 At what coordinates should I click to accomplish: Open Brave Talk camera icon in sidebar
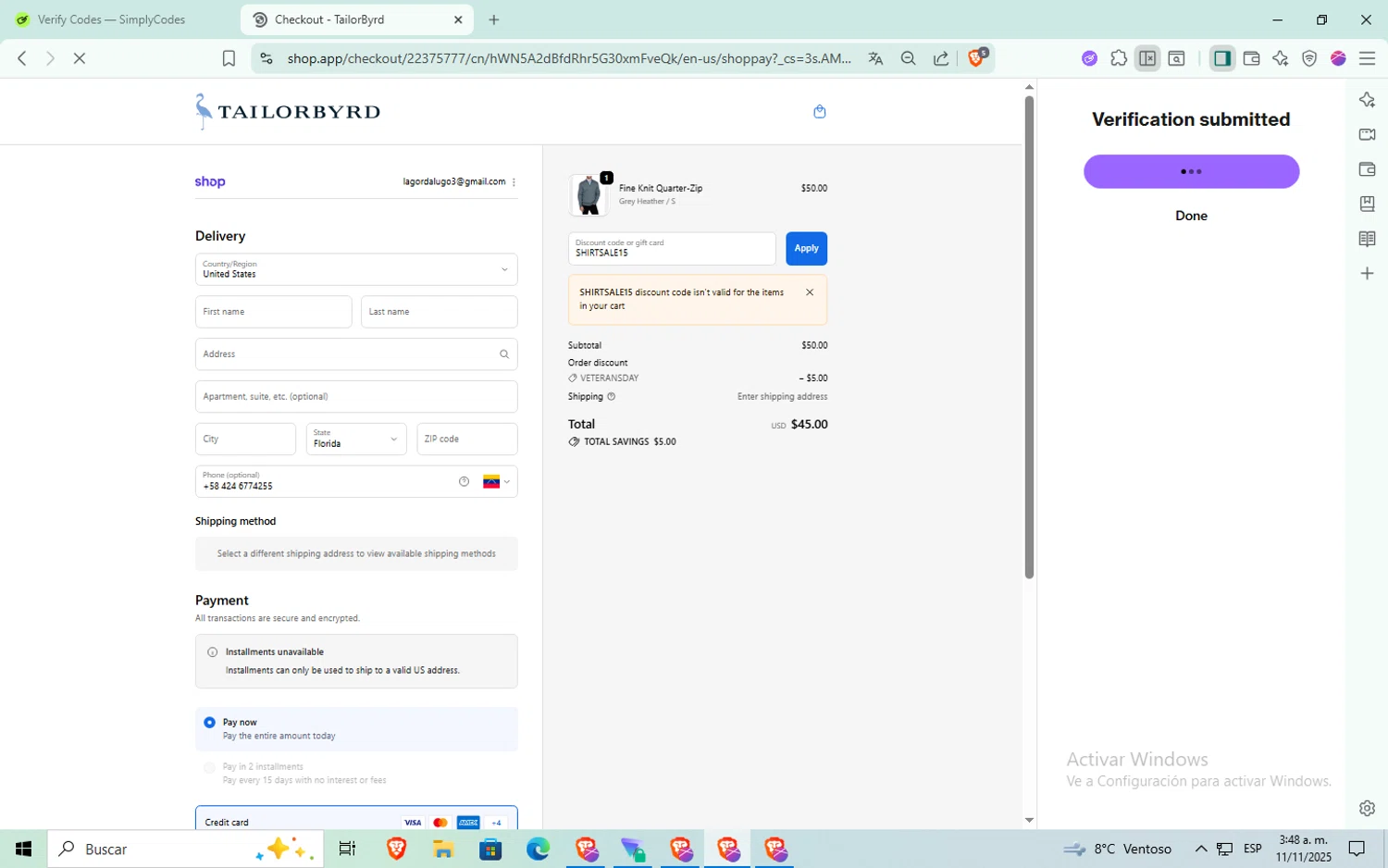click(x=1367, y=134)
